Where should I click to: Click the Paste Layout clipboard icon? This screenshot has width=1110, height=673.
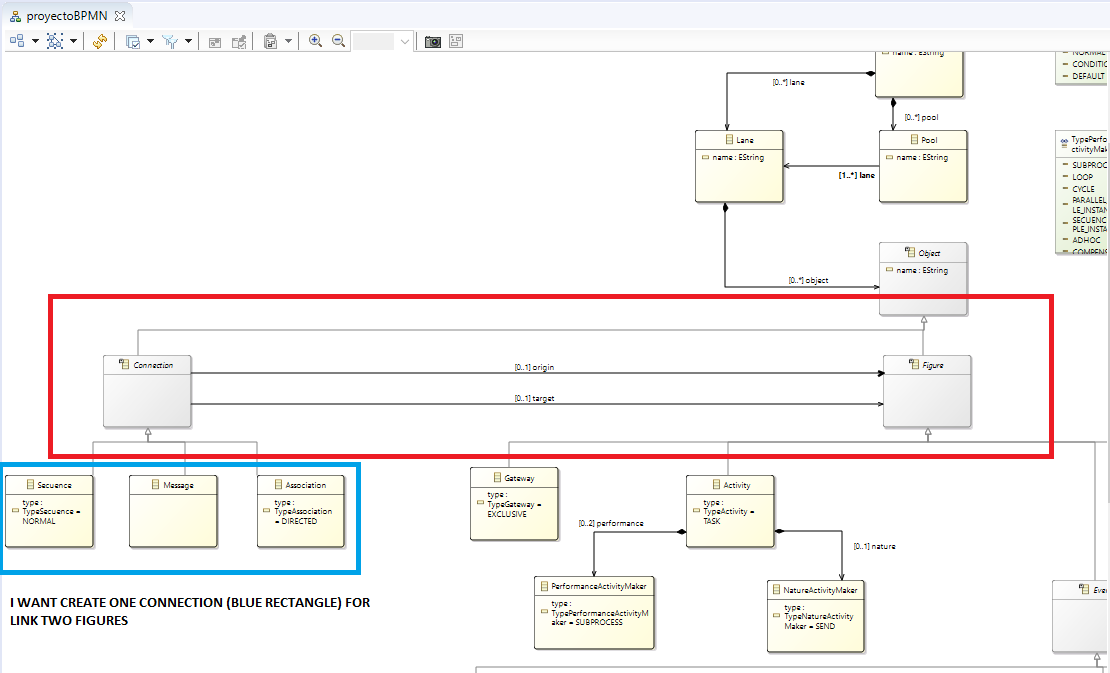tap(270, 42)
